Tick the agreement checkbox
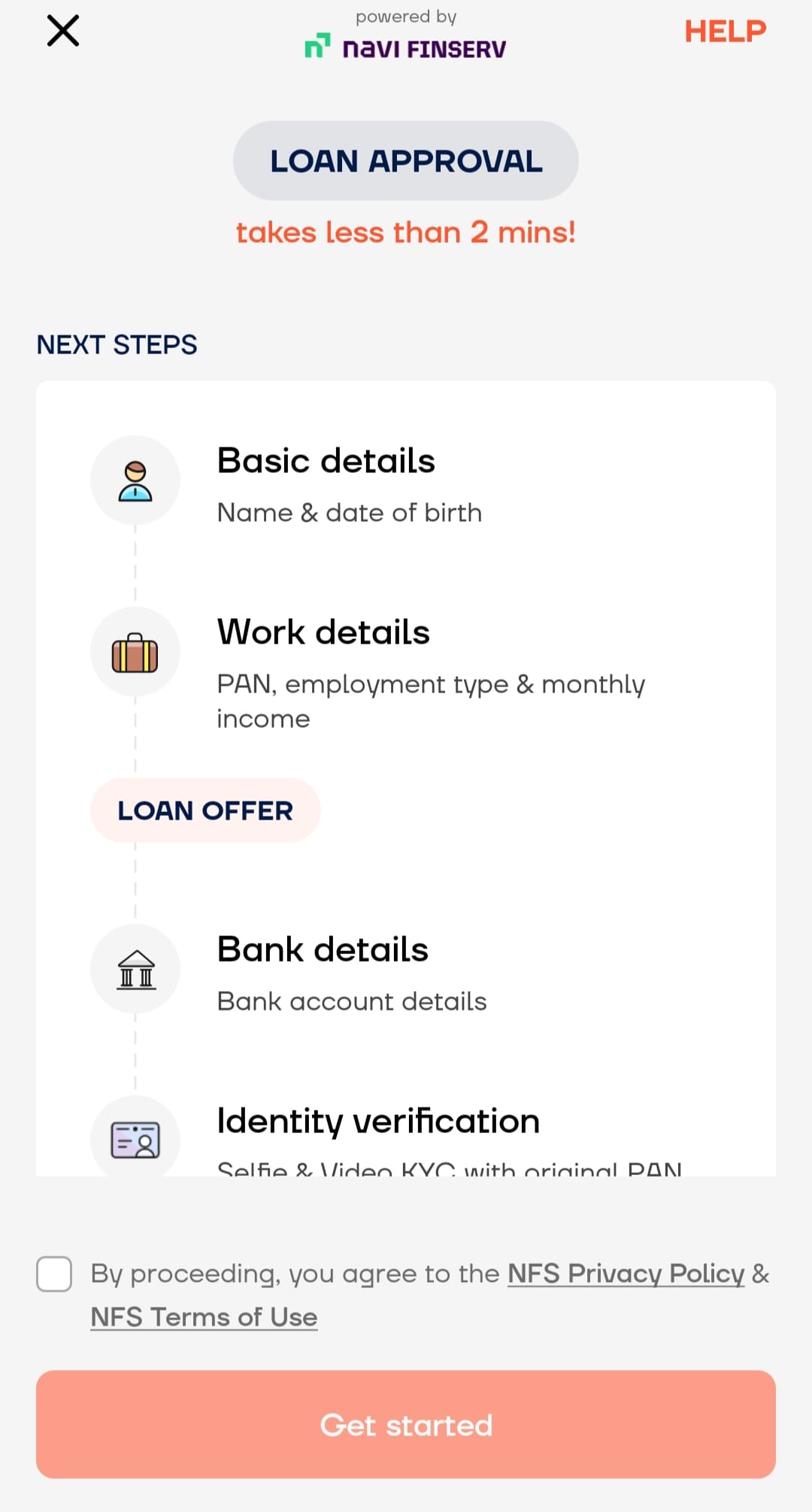Screen dimensions: 812x1512 point(54,1274)
